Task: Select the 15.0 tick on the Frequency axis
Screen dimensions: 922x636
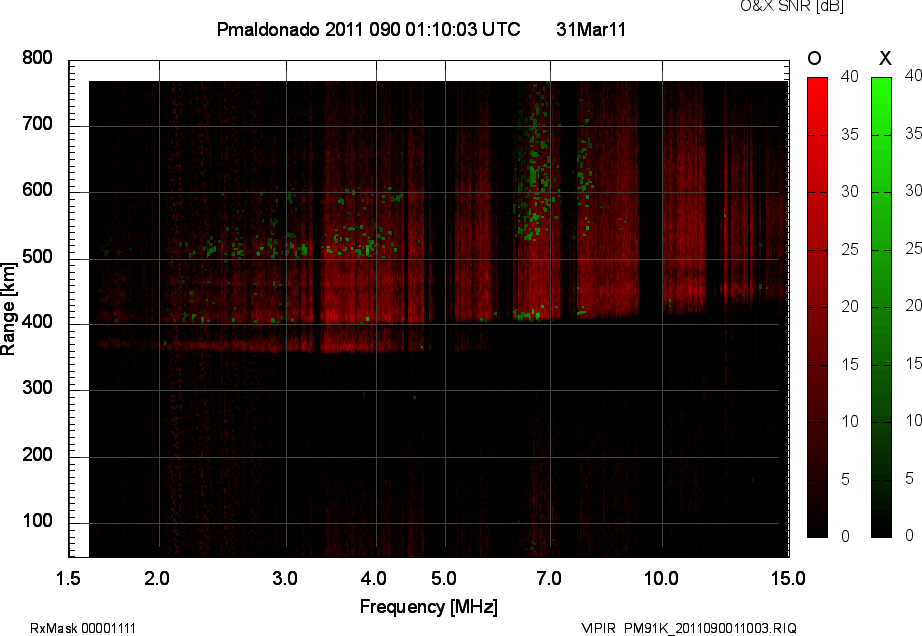Action: pyautogui.click(x=788, y=578)
